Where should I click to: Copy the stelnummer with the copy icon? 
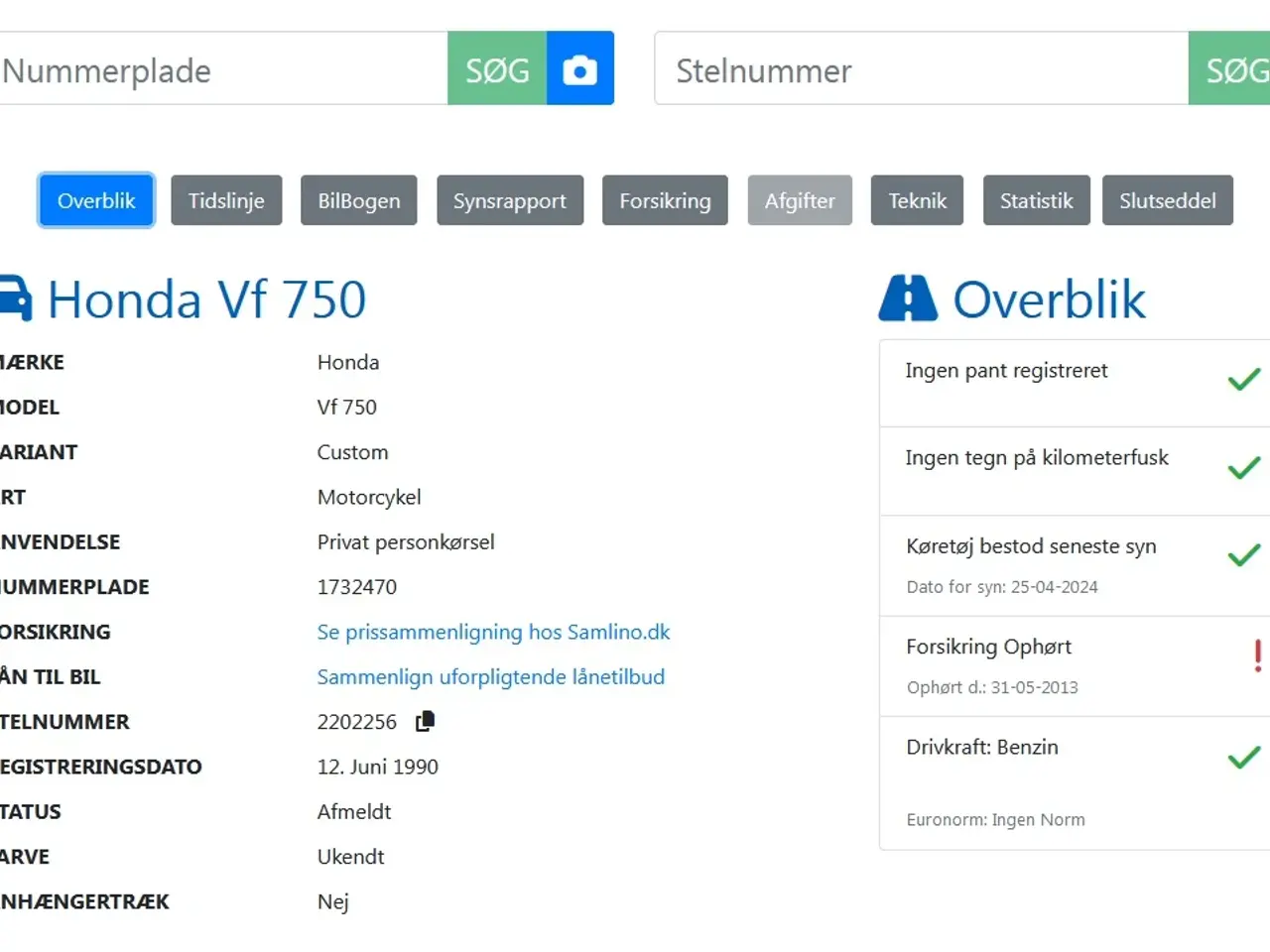(x=425, y=721)
